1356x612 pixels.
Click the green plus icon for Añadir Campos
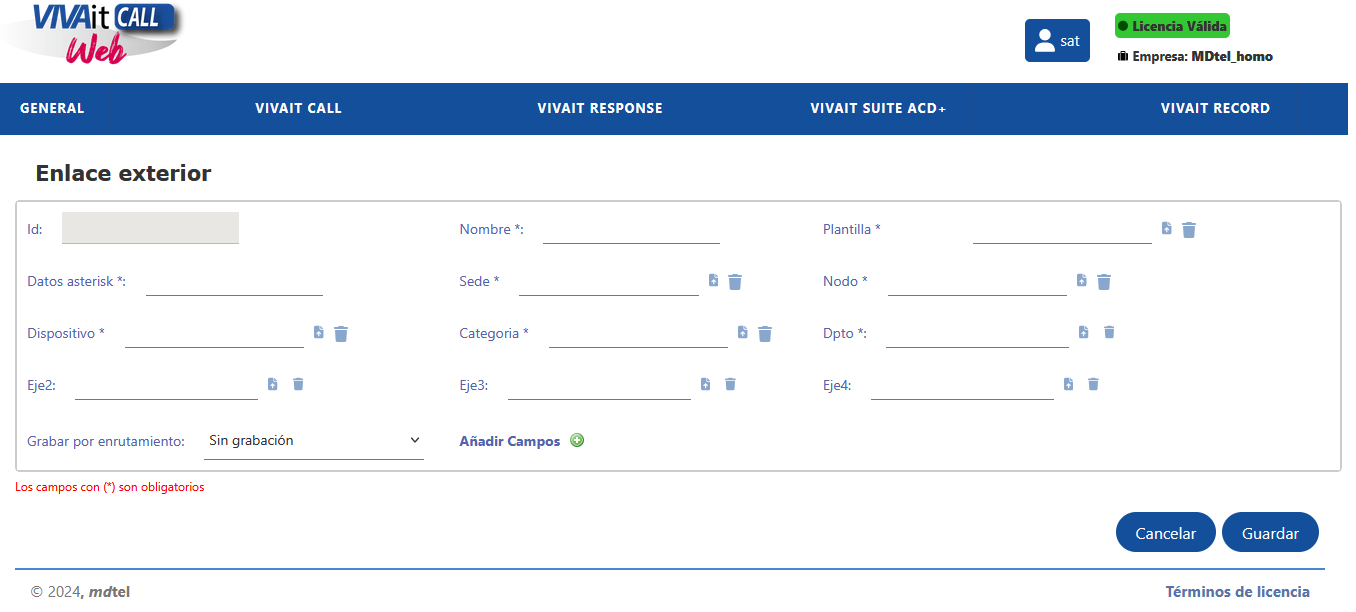pos(577,440)
